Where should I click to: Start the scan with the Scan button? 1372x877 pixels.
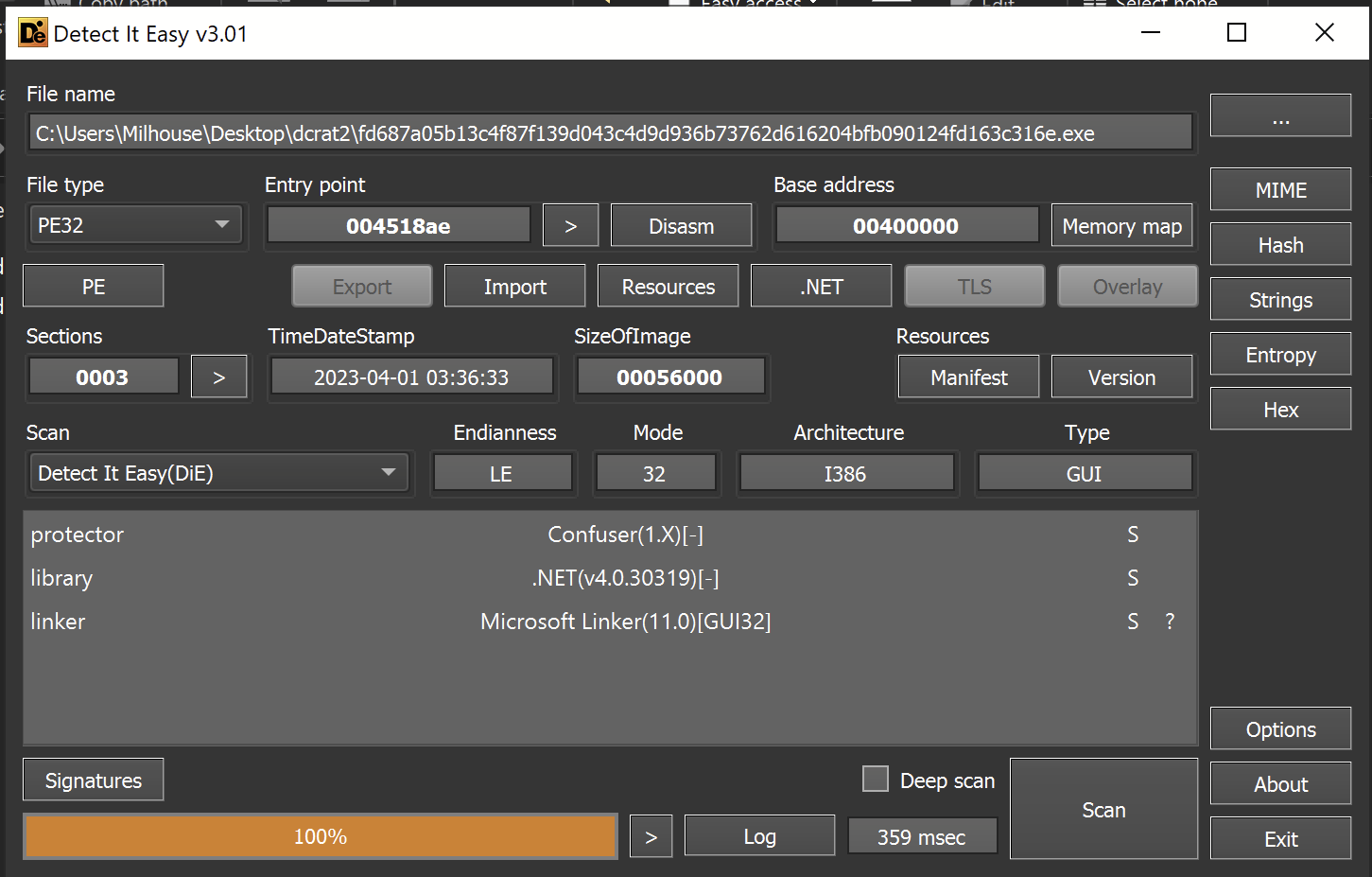pyautogui.click(x=1103, y=810)
